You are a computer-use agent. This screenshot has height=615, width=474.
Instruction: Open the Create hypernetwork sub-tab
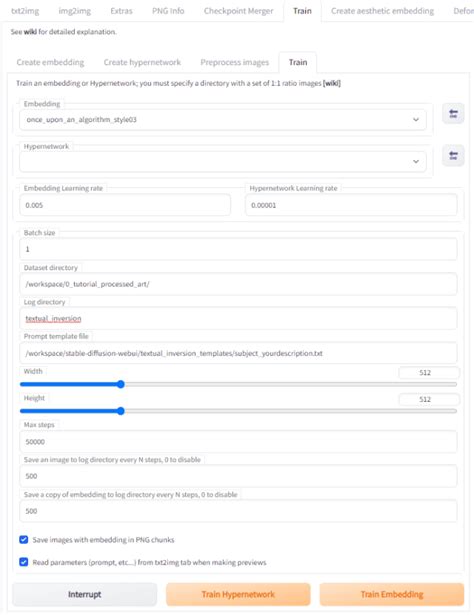pyautogui.click(x=142, y=62)
